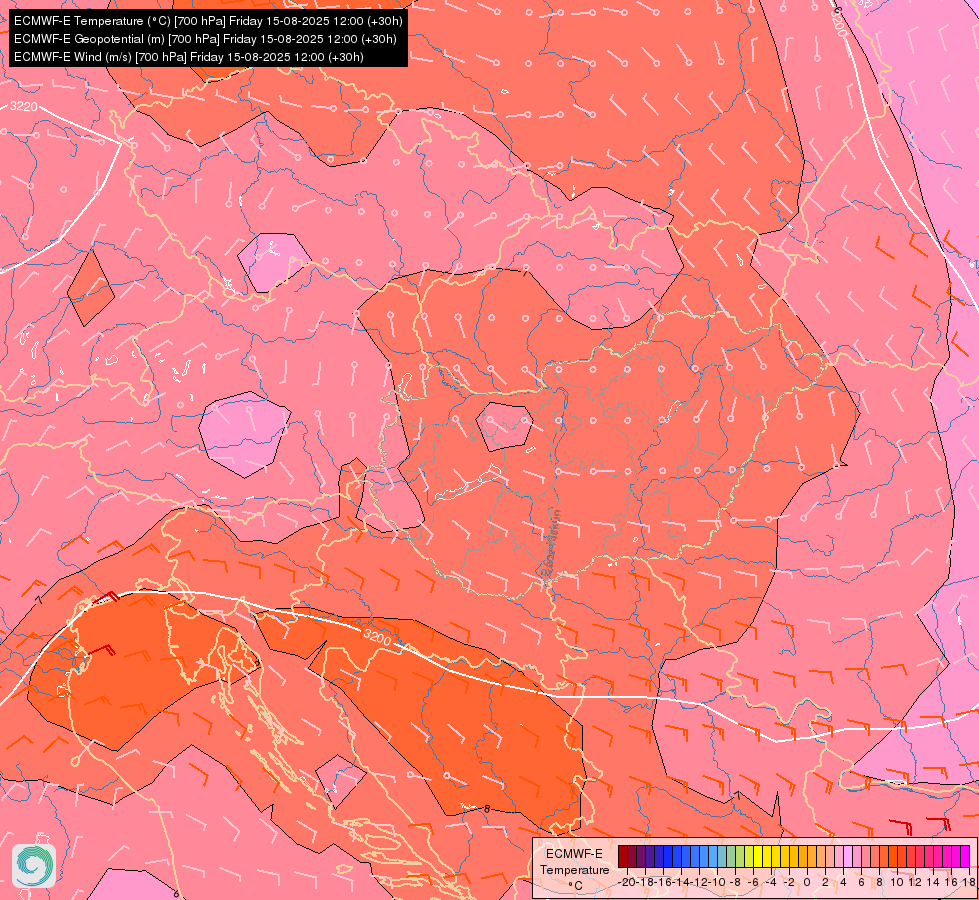Select the ECMWF-E Temperature (°C) title line

coord(208,21)
